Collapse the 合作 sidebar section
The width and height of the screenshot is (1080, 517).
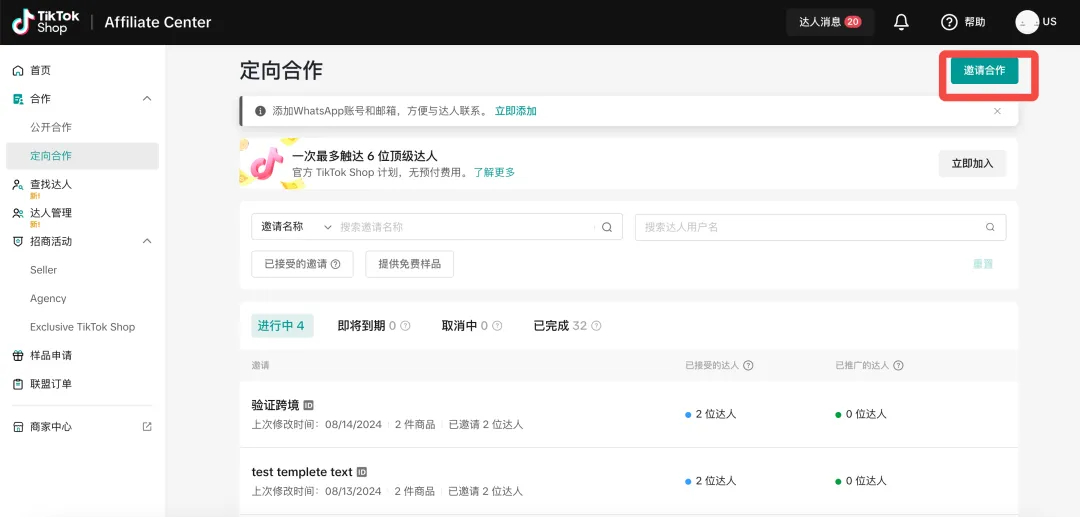coord(147,99)
